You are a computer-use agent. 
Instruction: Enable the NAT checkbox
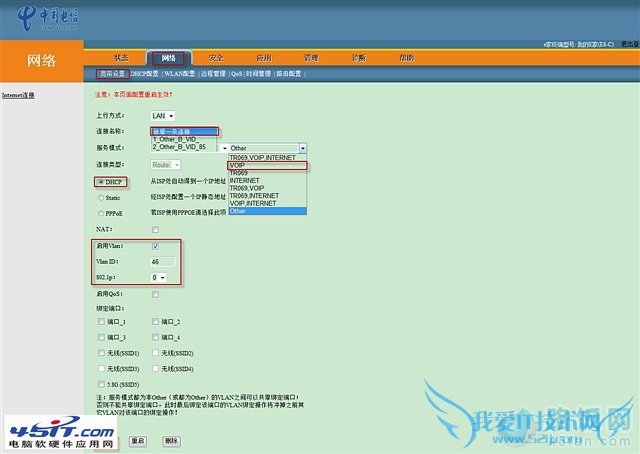coord(156,229)
